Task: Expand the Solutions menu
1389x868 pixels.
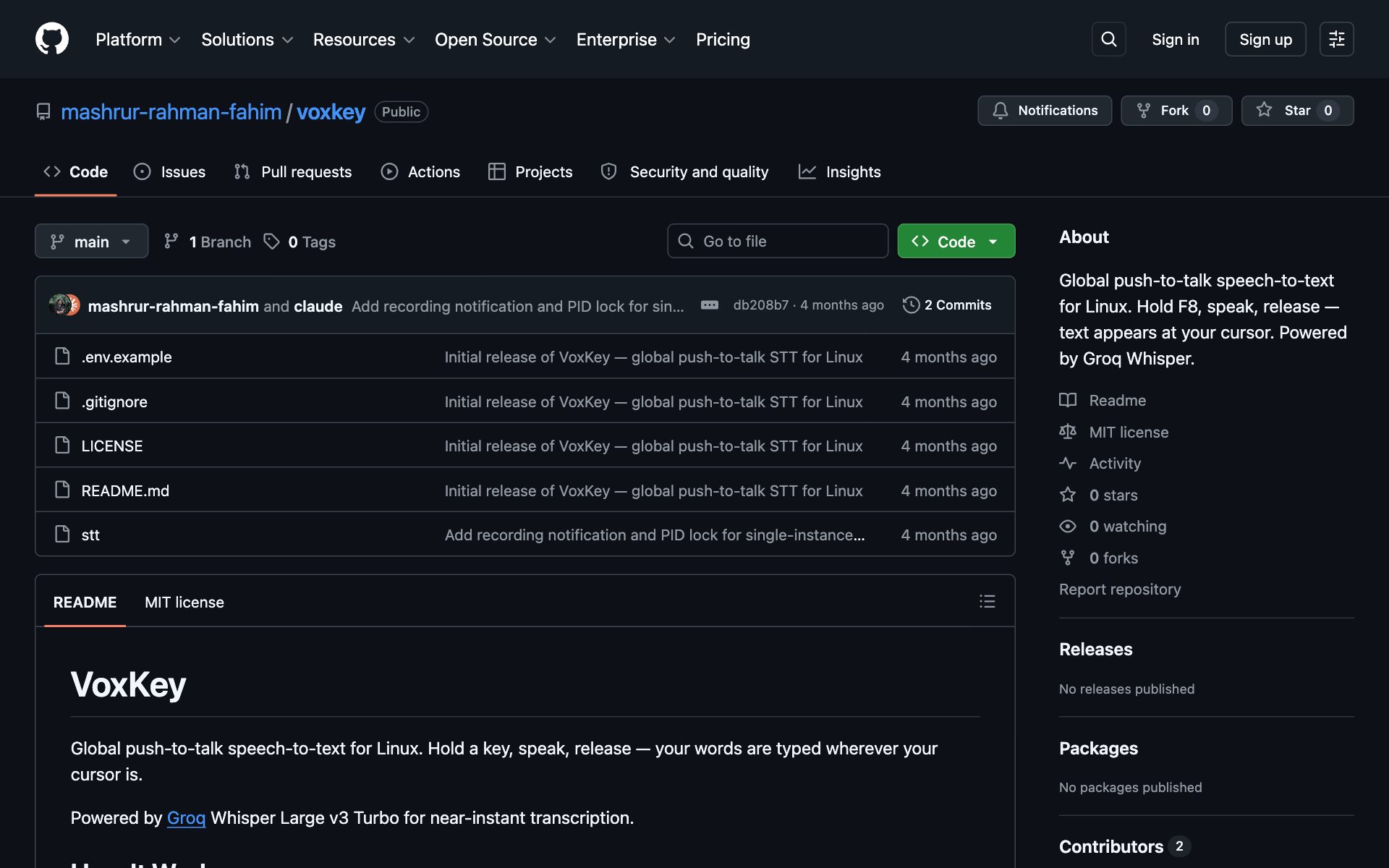Action: click(247, 40)
